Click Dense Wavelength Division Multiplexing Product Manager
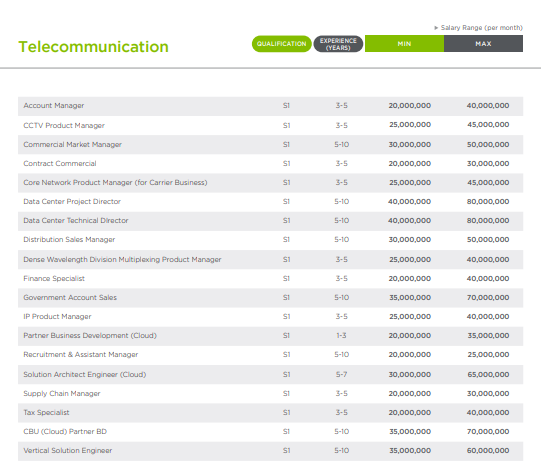The width and height of the screenshot is (541, 474). (122, 259)
